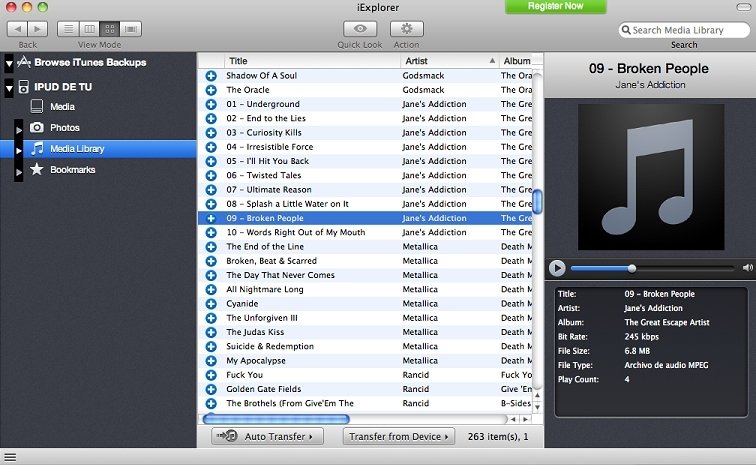This screenshot has height=465, width=756.
Task: Click the album art music note thumbnail
Action: pos(651,177)
